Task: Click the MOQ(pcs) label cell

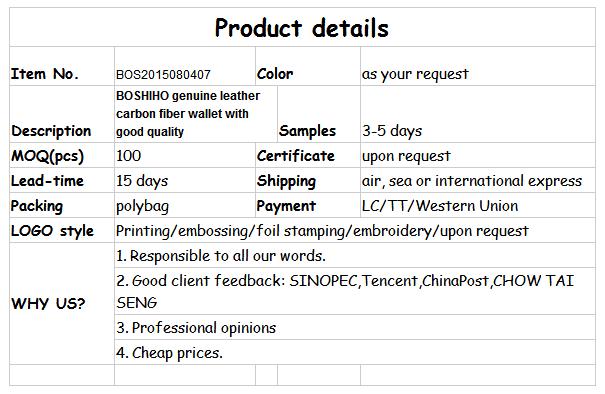Action: click(x=62, y=155)
